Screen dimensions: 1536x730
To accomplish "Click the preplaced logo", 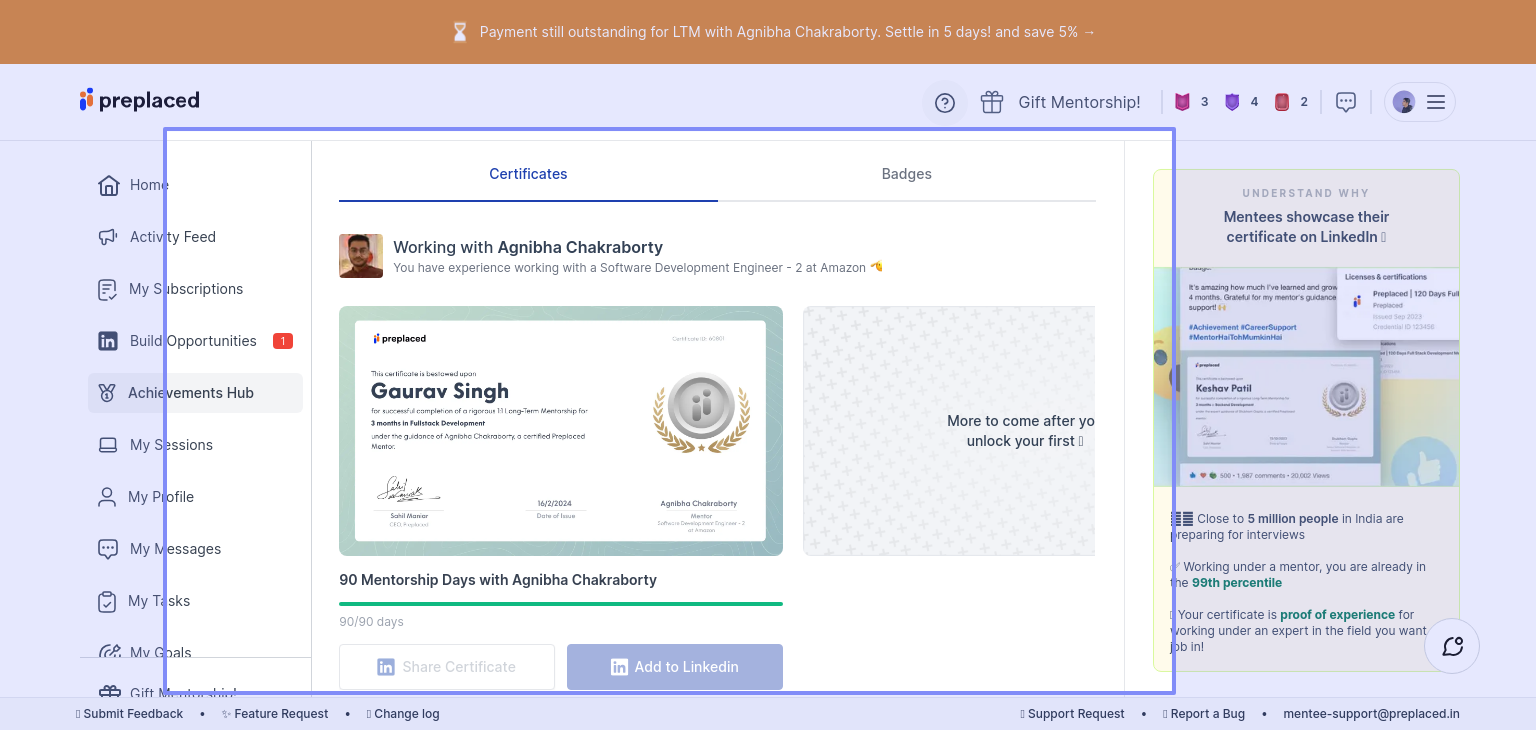I will coord(140,100).
